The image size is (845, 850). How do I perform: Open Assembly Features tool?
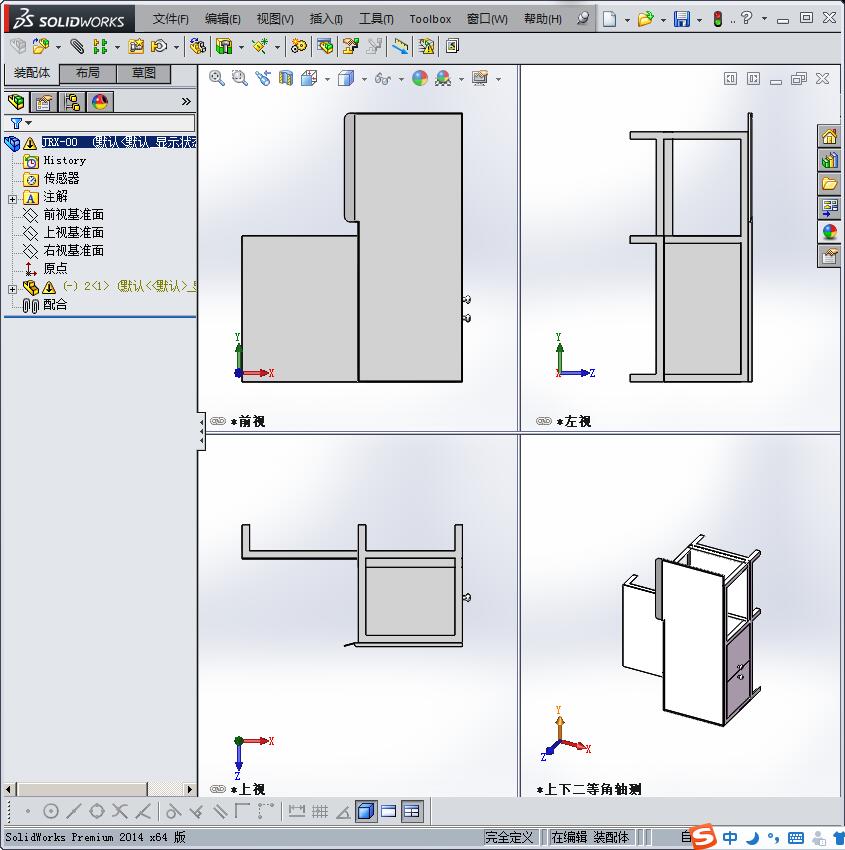pos(223,47)
